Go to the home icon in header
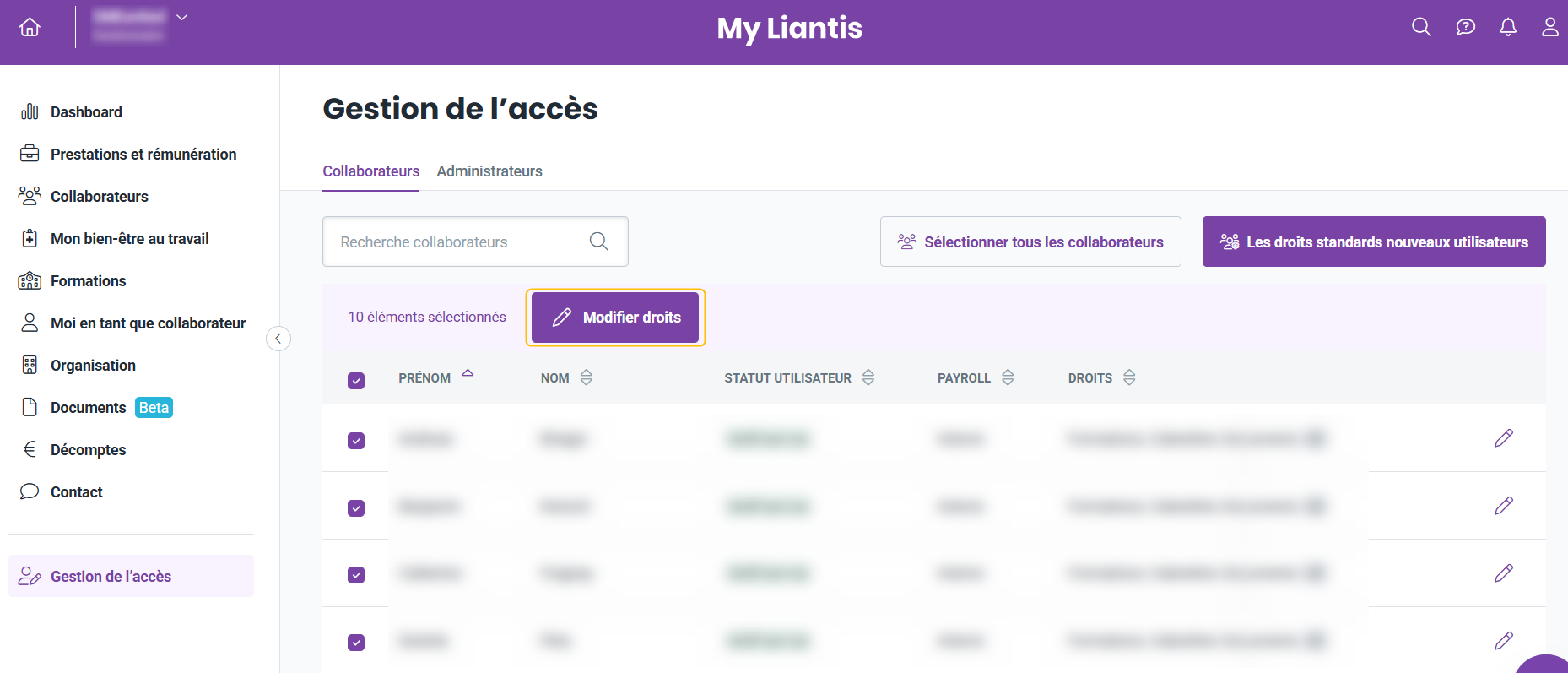 click(30, 27)
